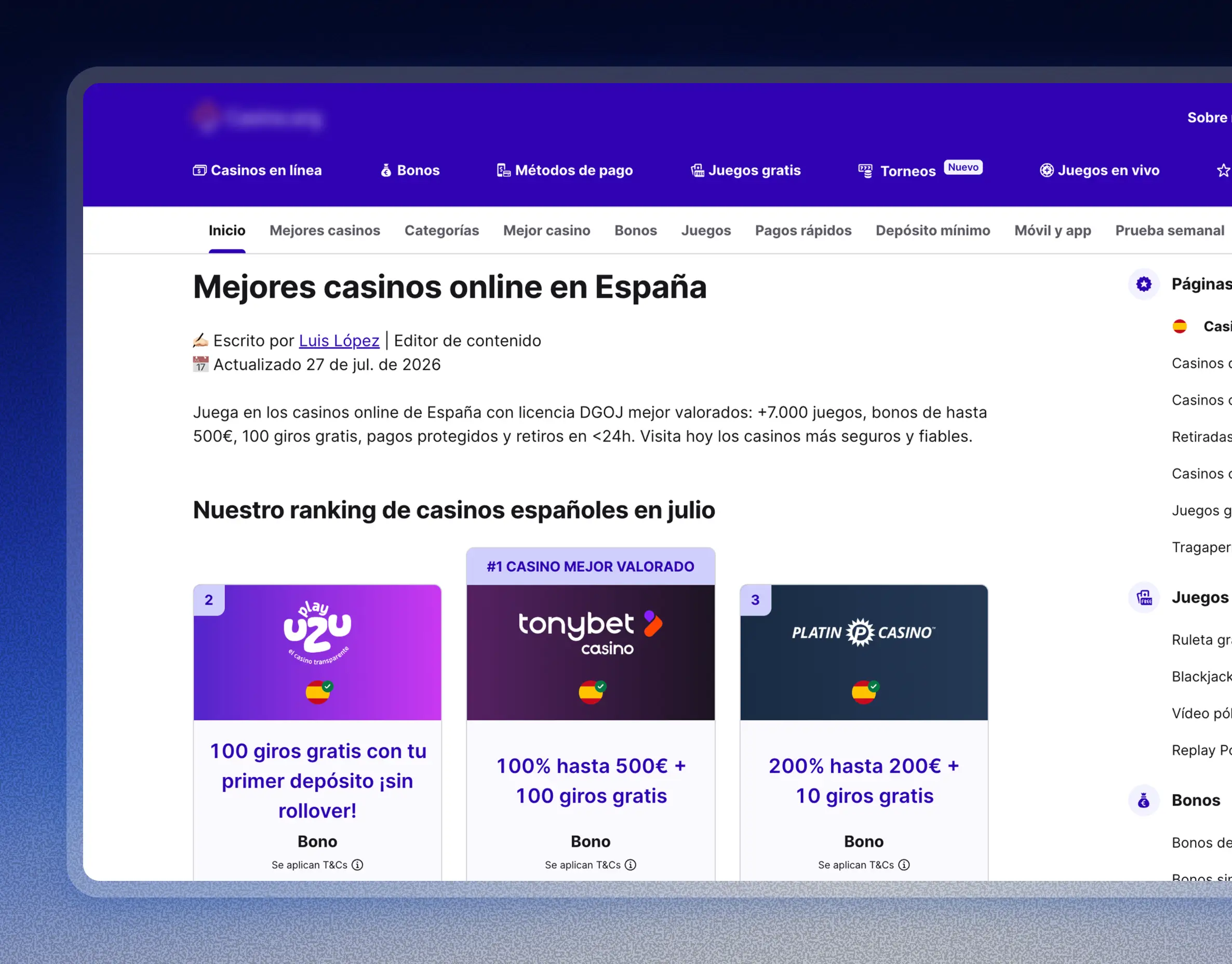This screenshot has height=964, width=1232.
Task: Open the Platin Casino card logo
Action: [863, 632]
